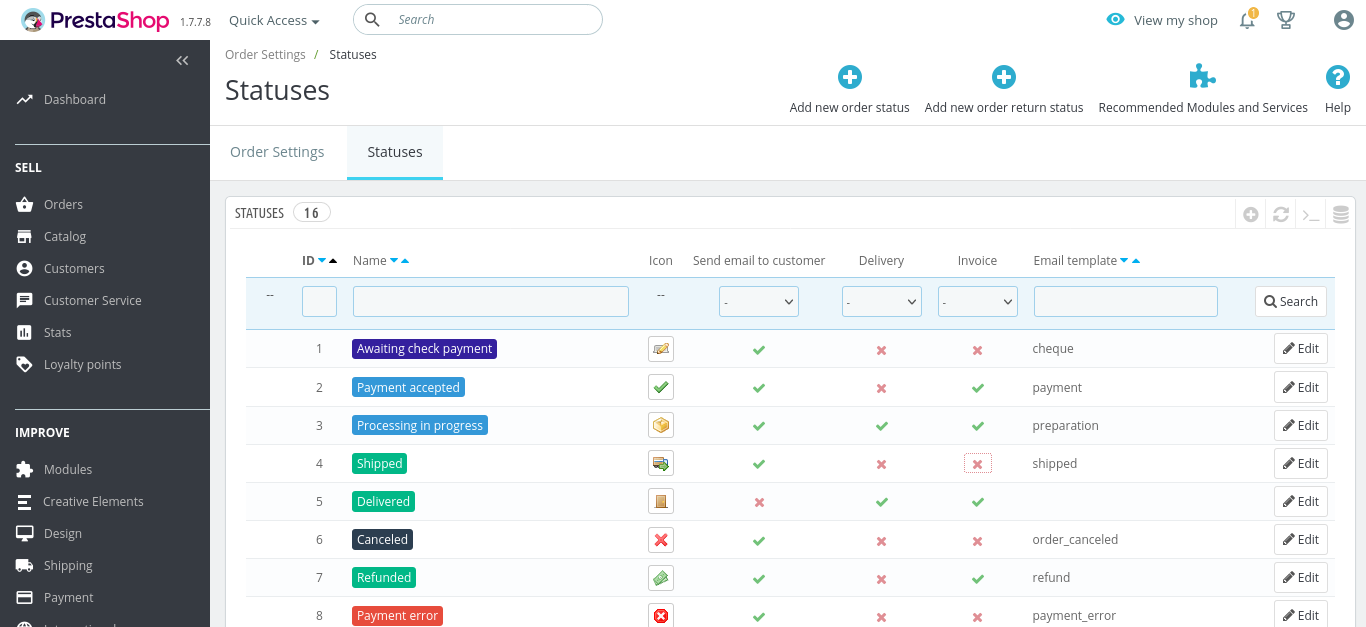
Task: Switch to Order Settings tab
Action: click(277, 152)
